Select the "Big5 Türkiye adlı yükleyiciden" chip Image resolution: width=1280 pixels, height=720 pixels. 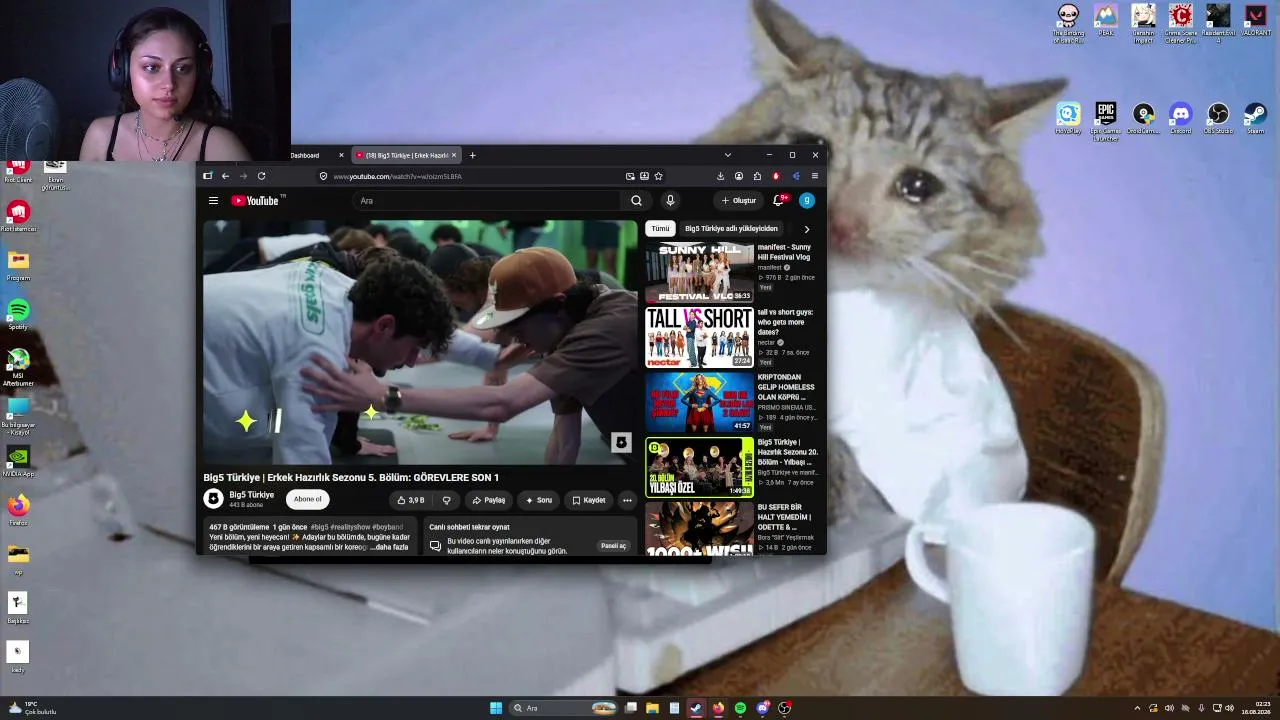[x=731, y=228]
